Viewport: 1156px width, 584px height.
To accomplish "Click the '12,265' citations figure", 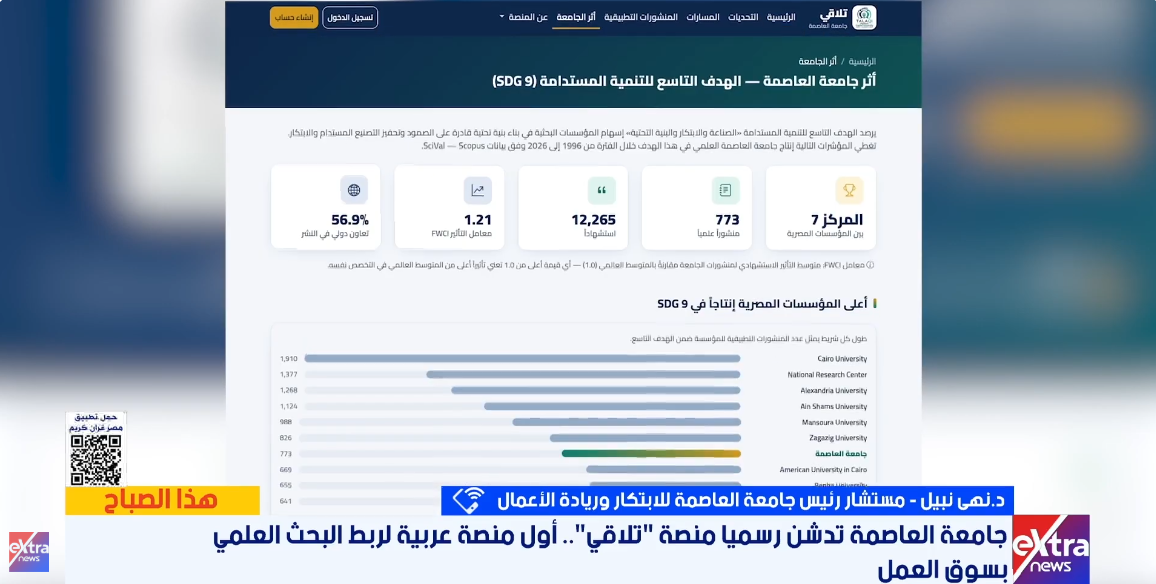I will (593, 220).
